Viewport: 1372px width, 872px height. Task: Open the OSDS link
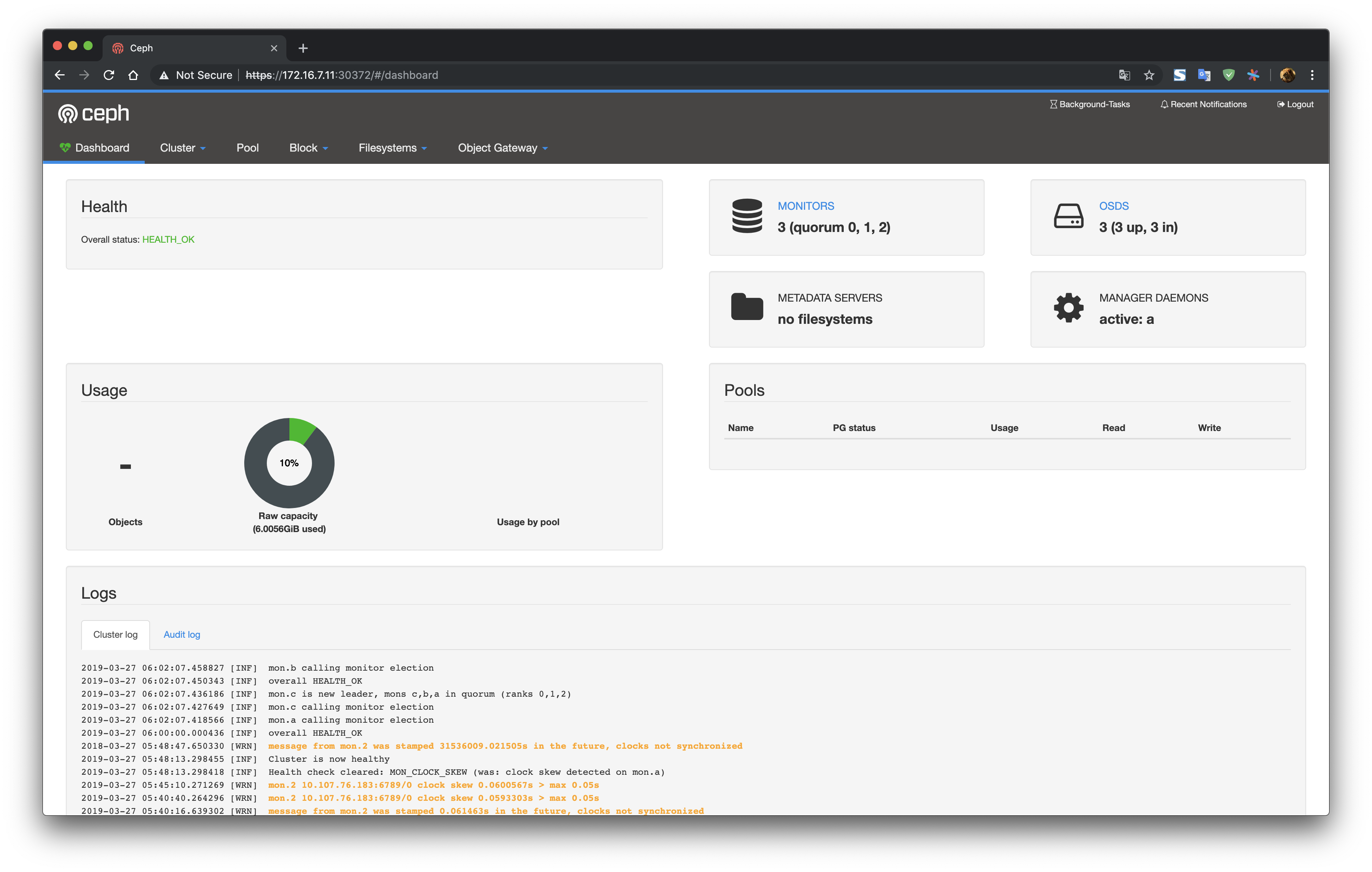click(x=1114, y=206)
